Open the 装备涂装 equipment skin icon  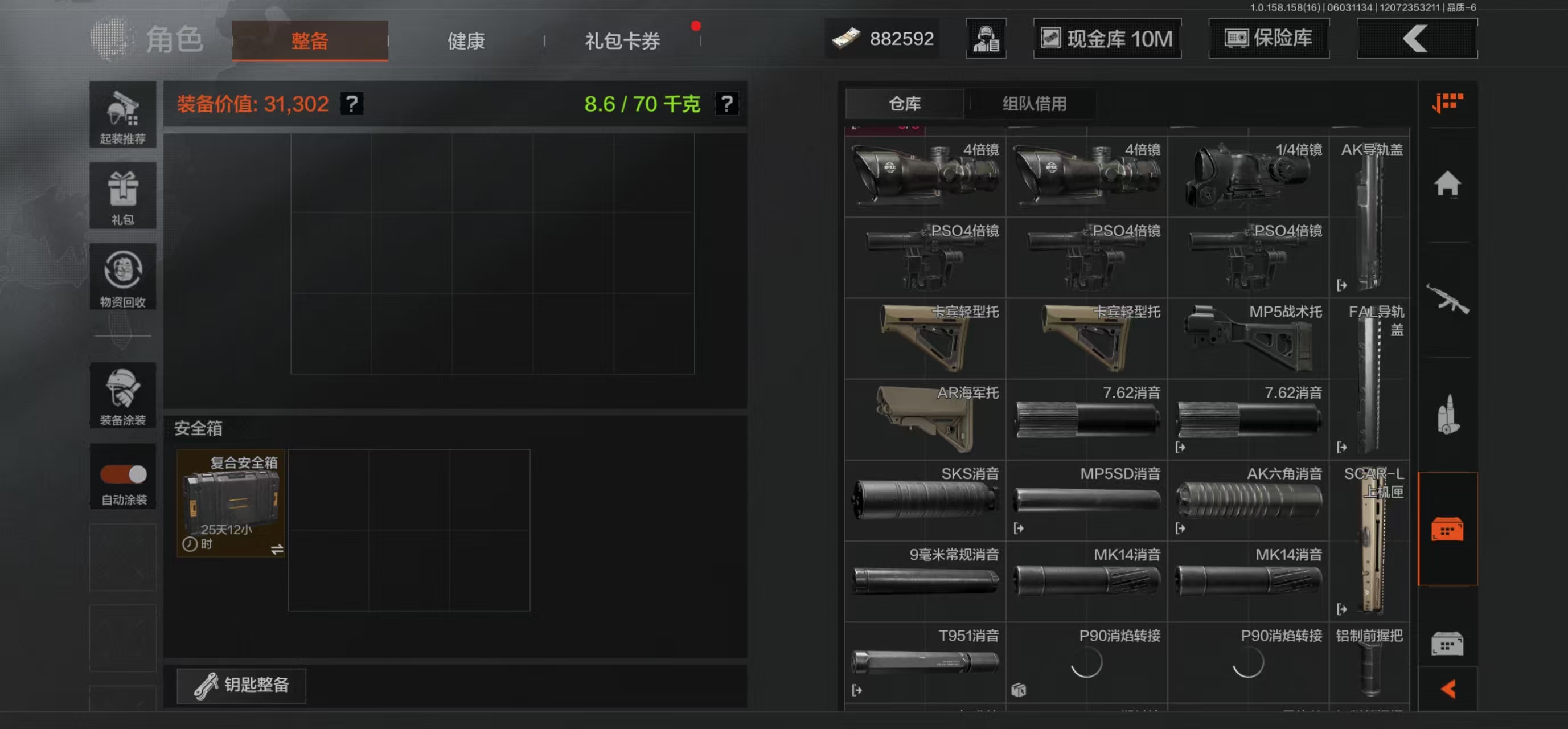tap(122, 395)
